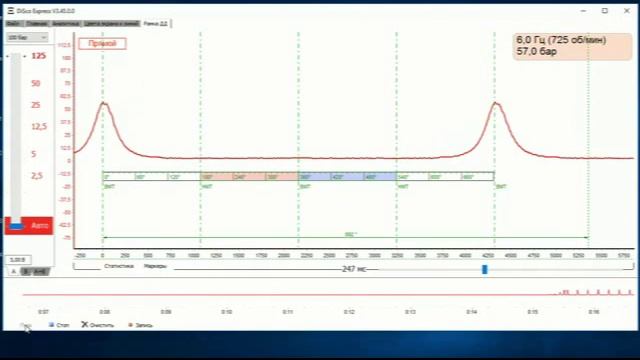Click the green cycle-span arrow line label
The width and height of the screenshot is (640, 360).
pyautogui.click(x=351, y=235)
